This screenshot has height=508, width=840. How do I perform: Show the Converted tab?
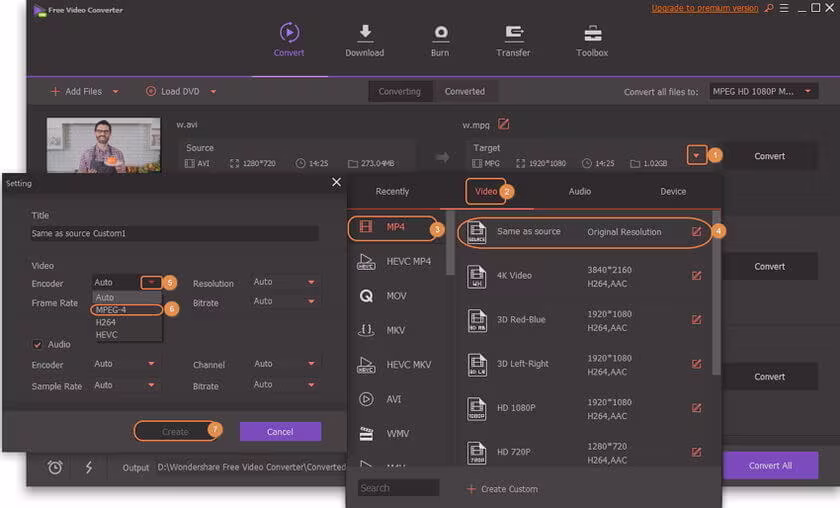tap(464, 92)
